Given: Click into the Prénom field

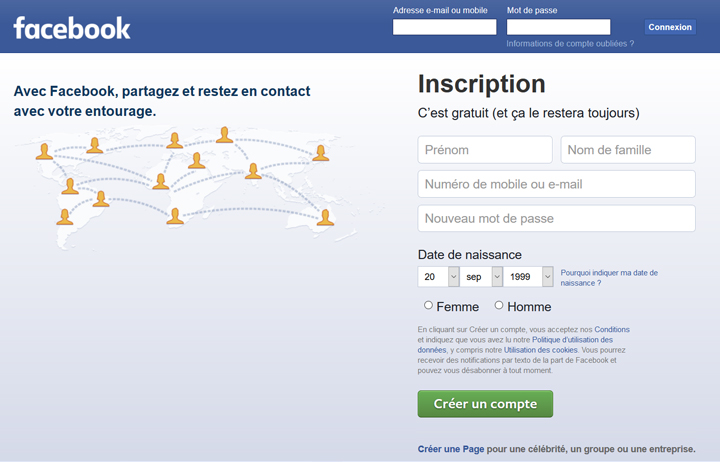Looking at the screenshot, I should 485,150.
